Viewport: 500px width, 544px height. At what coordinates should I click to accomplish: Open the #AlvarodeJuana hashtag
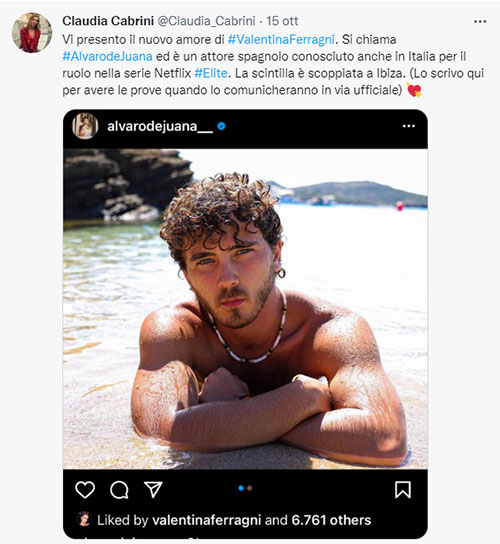point(108,56)
